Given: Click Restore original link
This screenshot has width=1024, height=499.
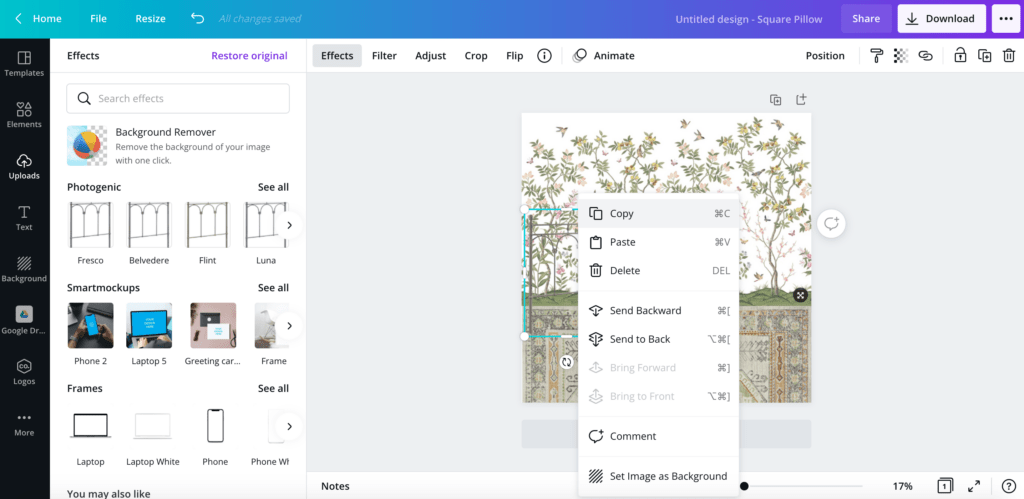Looking at the screenshot, I should coord(249,56).
